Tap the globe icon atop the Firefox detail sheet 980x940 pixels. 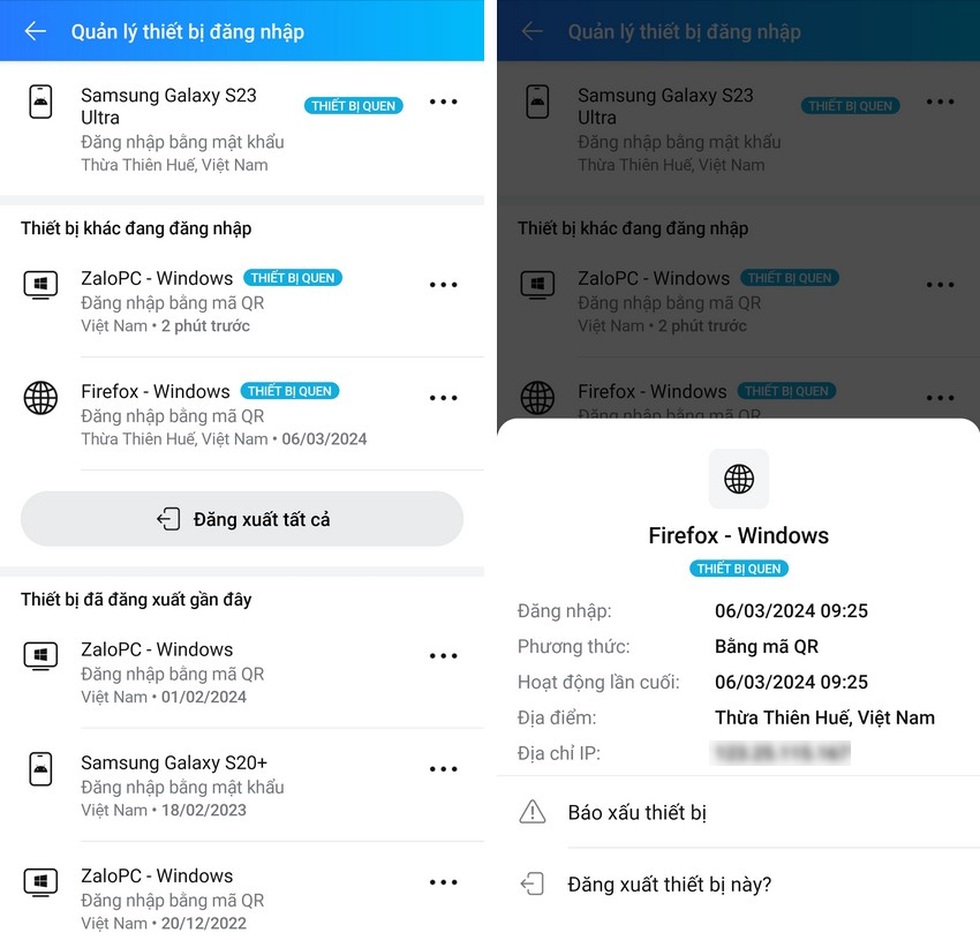click(739, 479)
